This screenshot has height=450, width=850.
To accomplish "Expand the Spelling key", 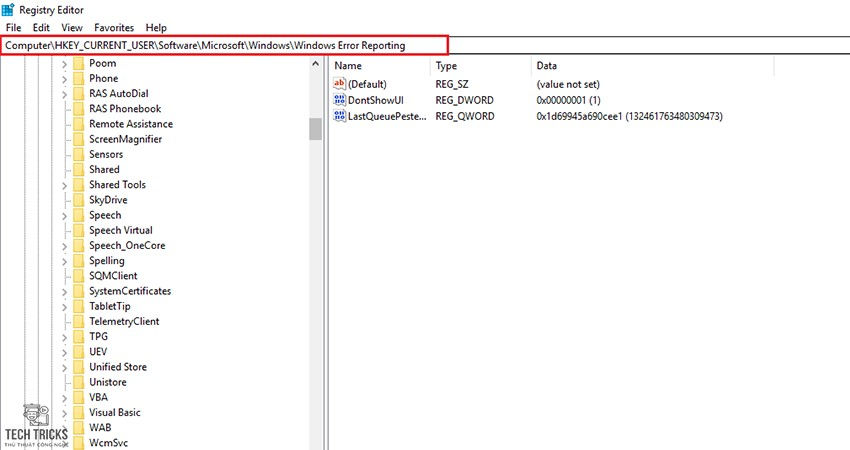I will coord(65,261).
